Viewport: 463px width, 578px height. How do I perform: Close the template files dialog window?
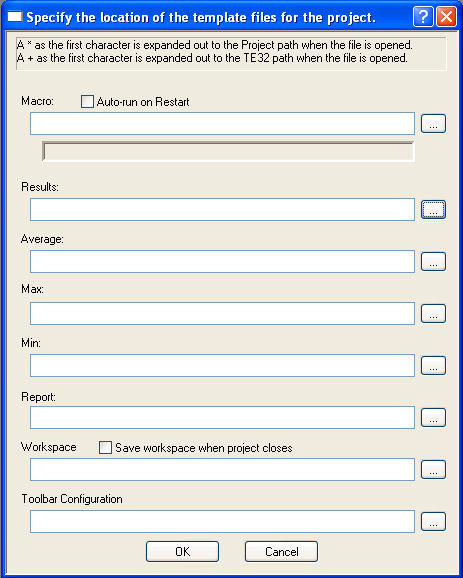pos(446,17)
